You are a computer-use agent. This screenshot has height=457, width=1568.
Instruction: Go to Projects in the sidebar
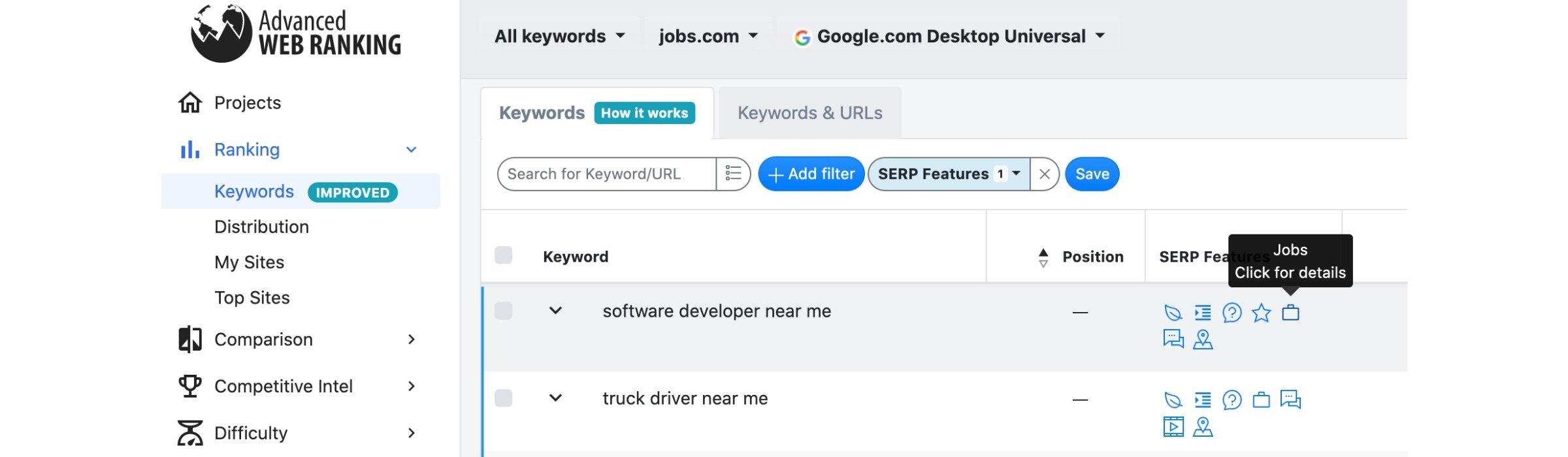coord(248,102)
